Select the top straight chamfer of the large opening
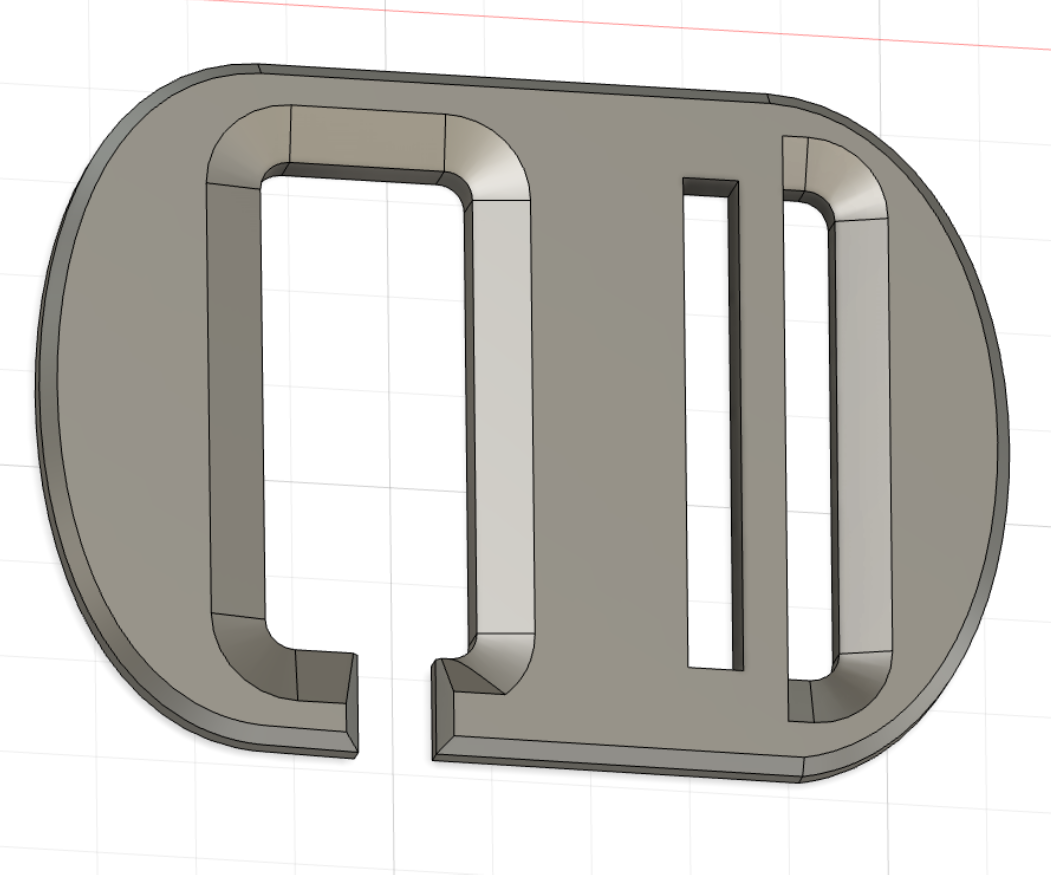The width and height of the screenshot is (1052, 880). [368, 139]
